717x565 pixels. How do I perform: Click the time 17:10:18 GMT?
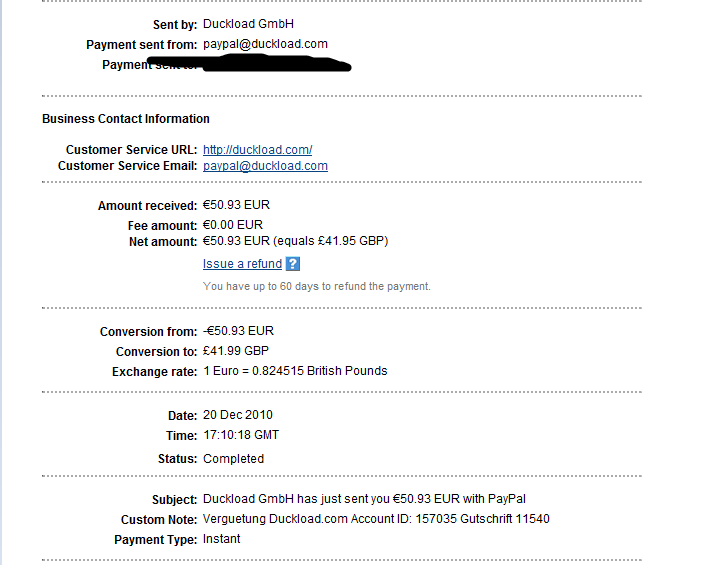point(241,435)
